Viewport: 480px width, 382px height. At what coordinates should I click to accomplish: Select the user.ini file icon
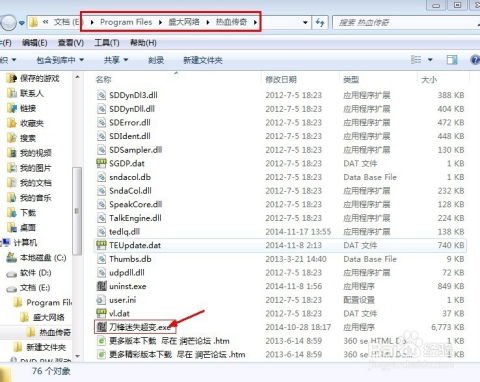pyautogui.click(x=101, y=300)
